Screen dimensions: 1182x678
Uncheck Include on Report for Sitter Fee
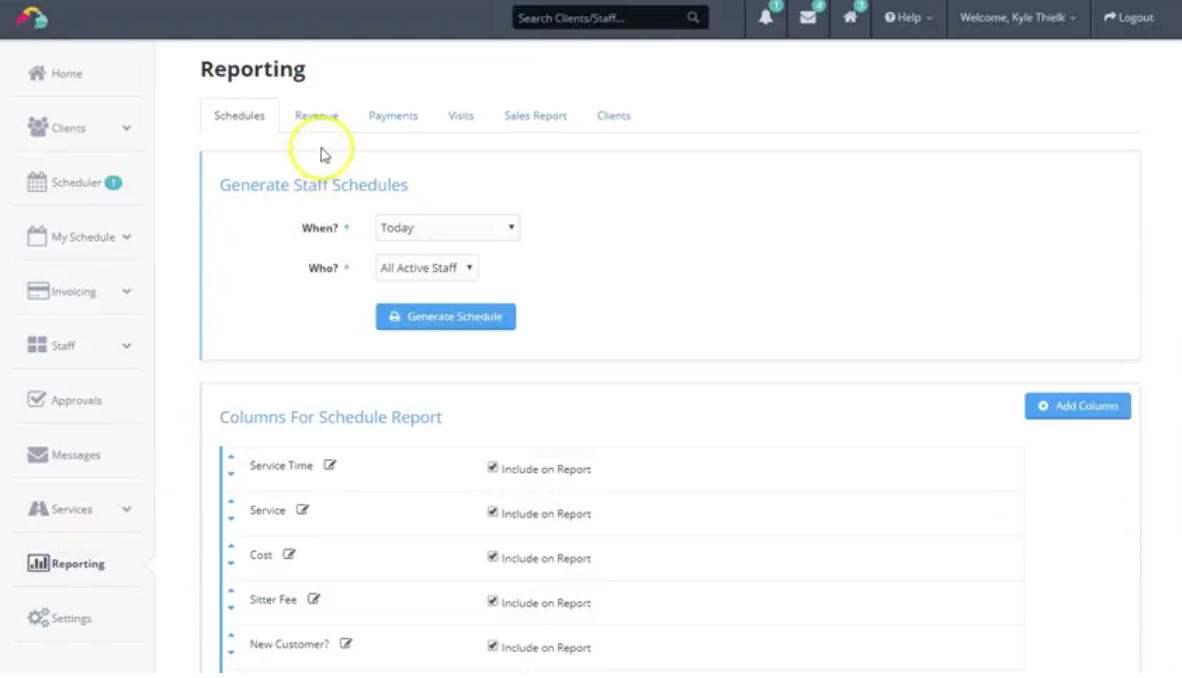pos(492,601)
